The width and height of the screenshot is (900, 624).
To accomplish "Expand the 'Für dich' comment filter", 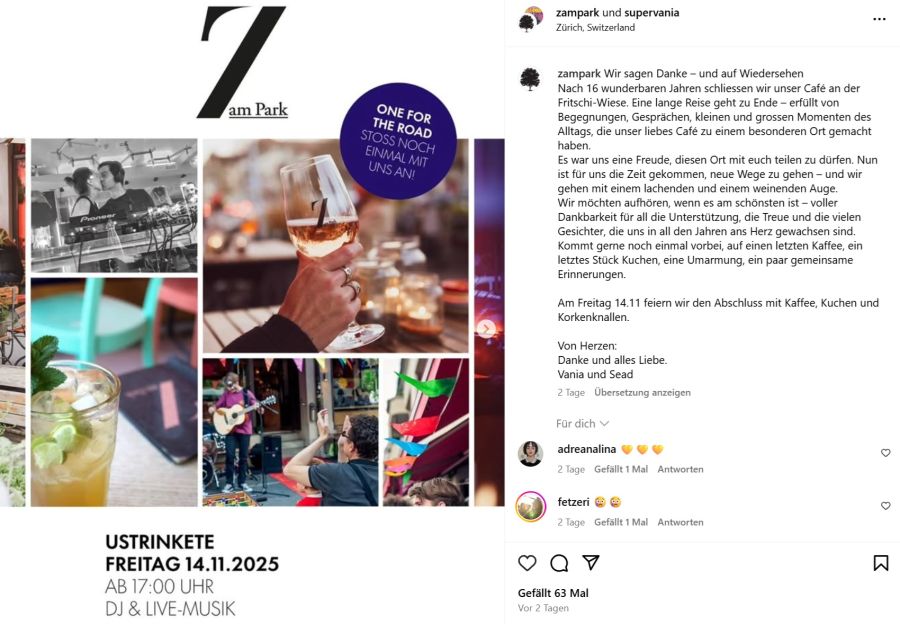I will pyautogui.click(x=582, y=424).
